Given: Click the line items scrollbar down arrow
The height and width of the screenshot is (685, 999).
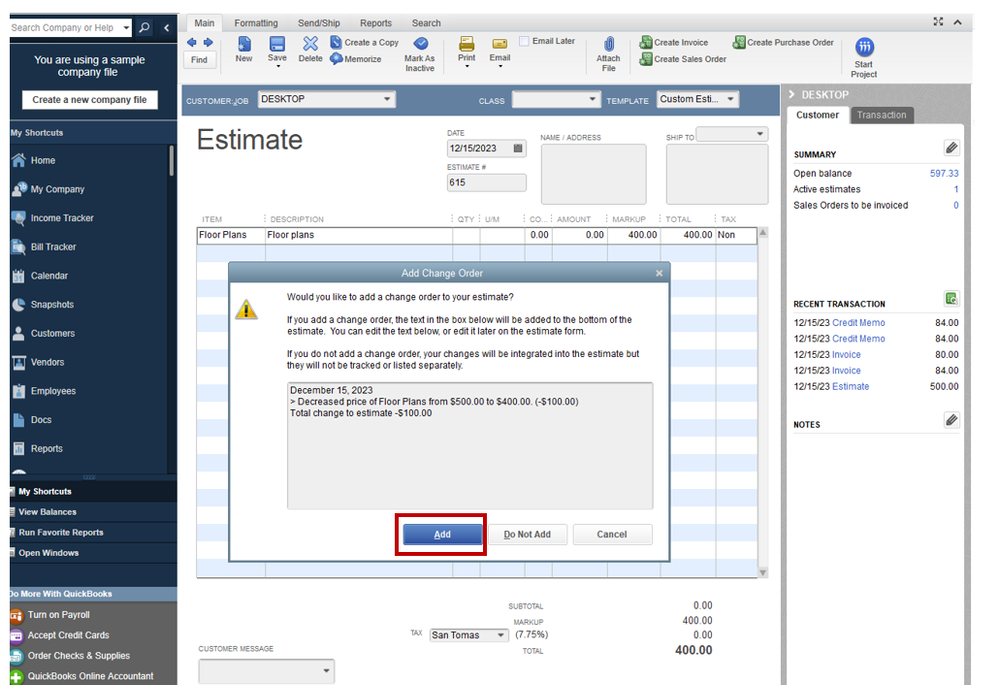Looking at the screenshot, I should [x=763, y=573].
